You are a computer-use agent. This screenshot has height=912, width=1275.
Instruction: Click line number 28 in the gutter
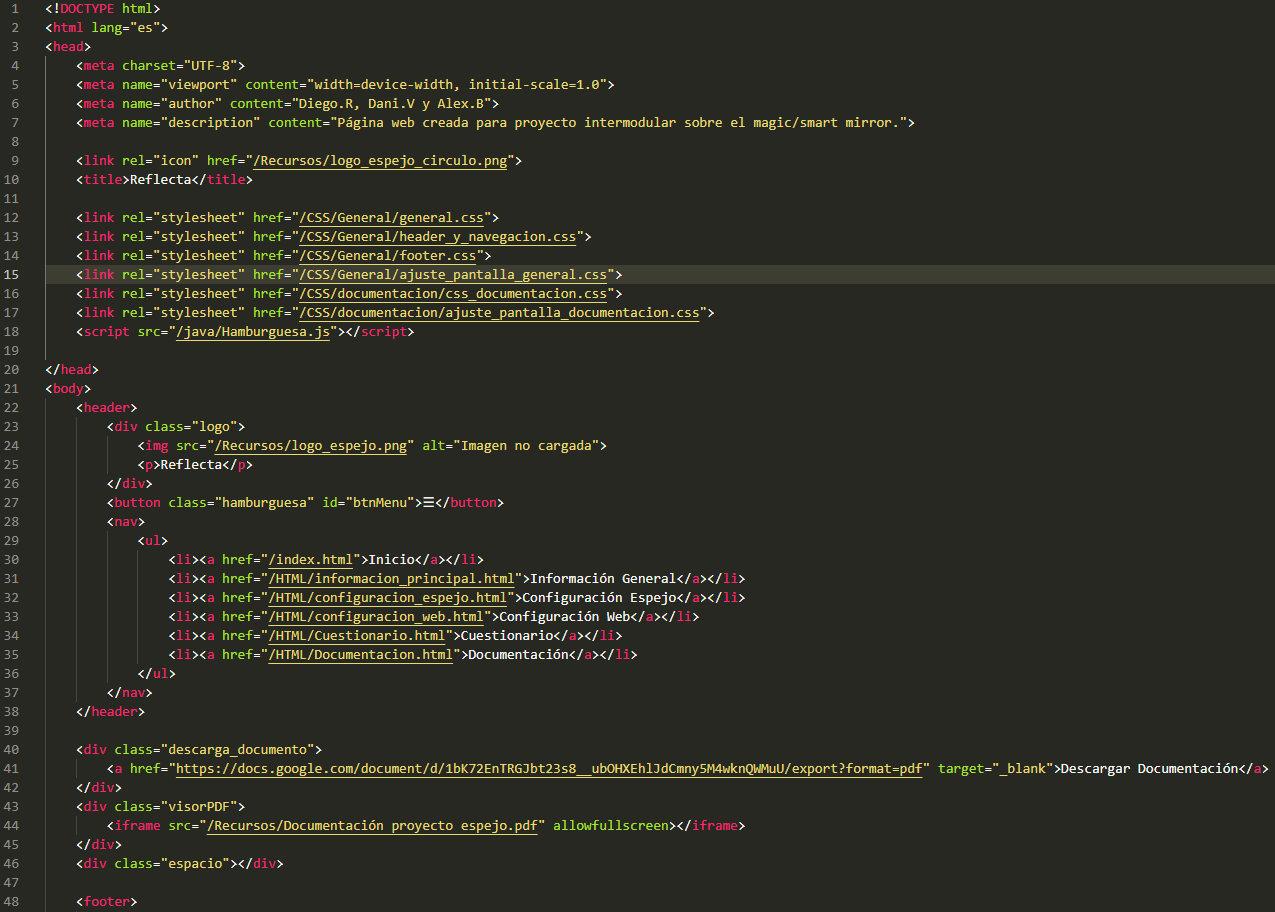click(12, 521)
